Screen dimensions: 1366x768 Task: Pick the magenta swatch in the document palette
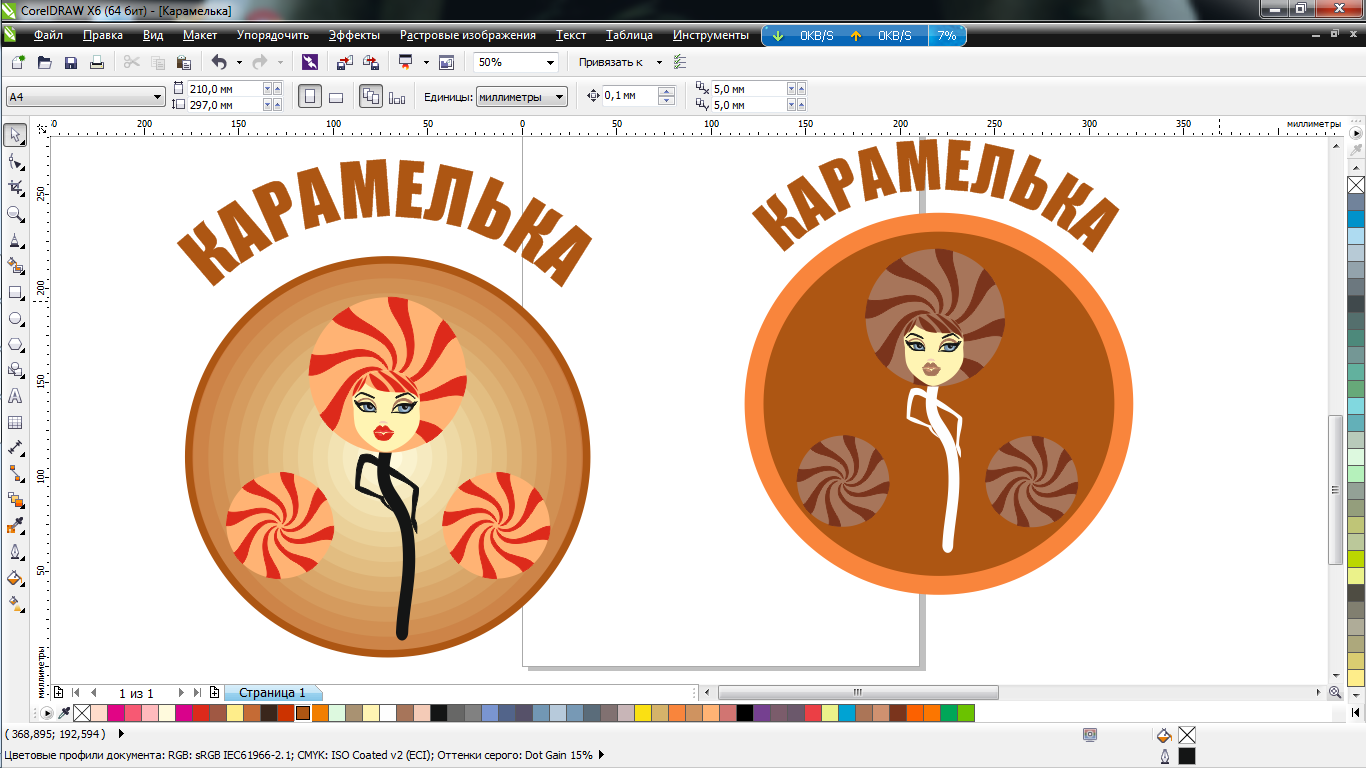116,713
